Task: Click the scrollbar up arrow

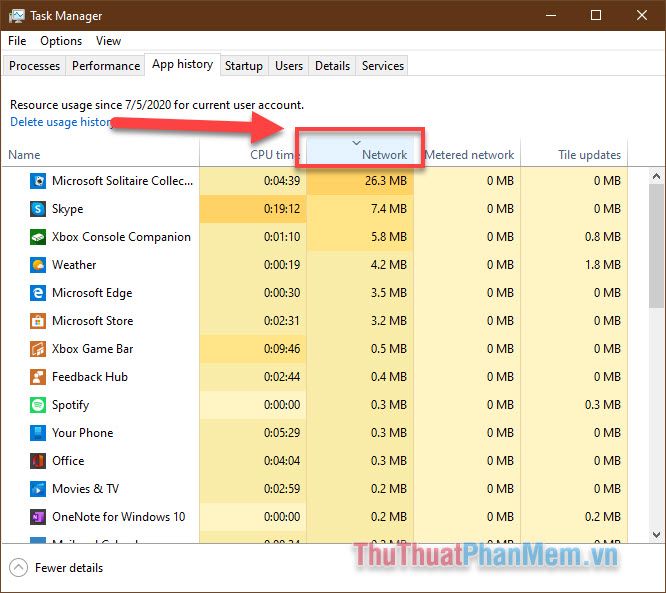Action: point(656,175)
